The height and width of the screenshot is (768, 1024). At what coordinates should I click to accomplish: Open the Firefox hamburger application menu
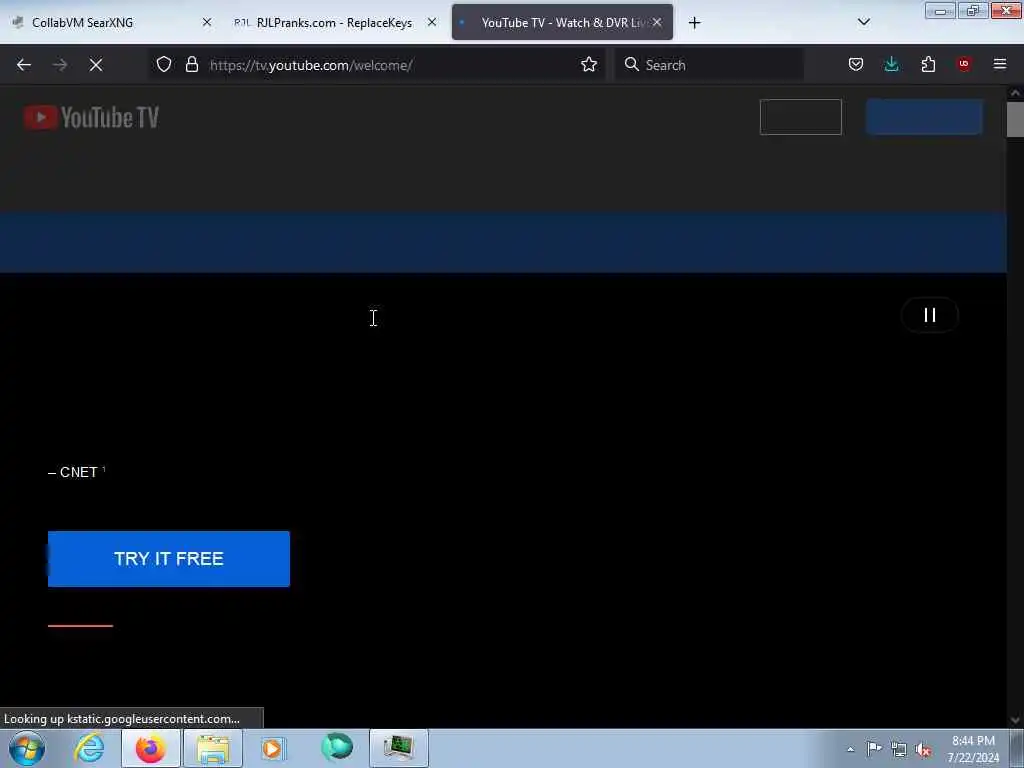pyautogui.click(x=1000, y=64)
